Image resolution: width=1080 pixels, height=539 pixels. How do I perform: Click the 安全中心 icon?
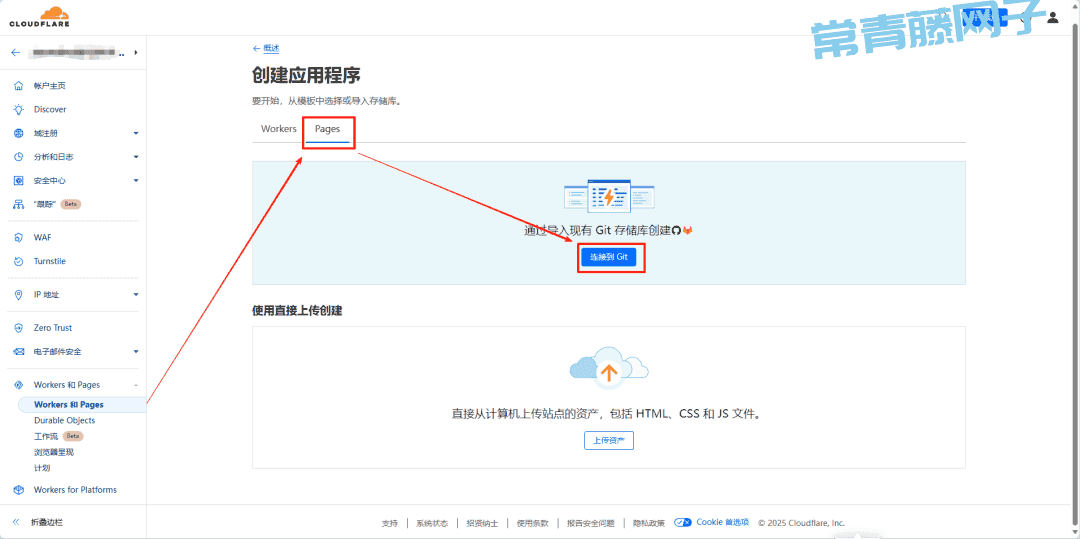19,181
